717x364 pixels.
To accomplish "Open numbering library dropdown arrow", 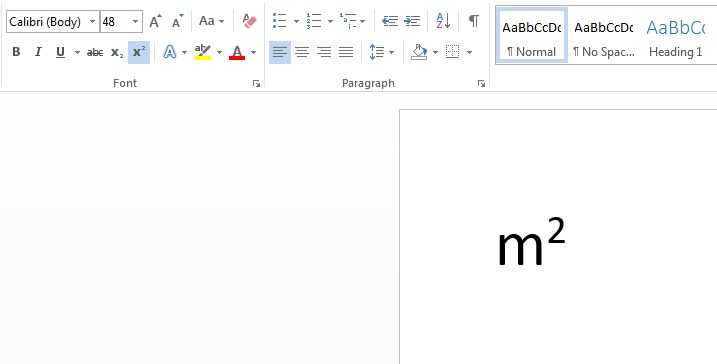I will click(x=330, y=21).
